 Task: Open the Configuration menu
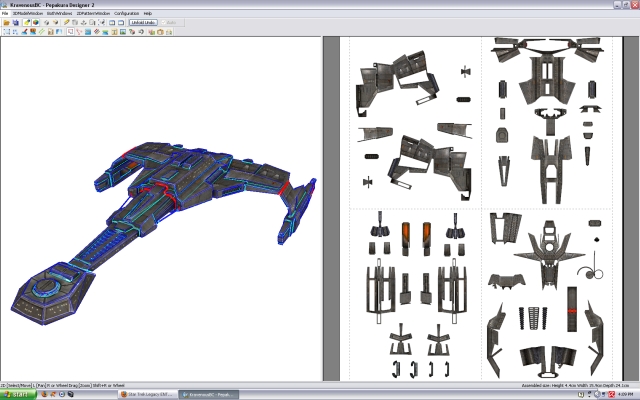(127, 13)
